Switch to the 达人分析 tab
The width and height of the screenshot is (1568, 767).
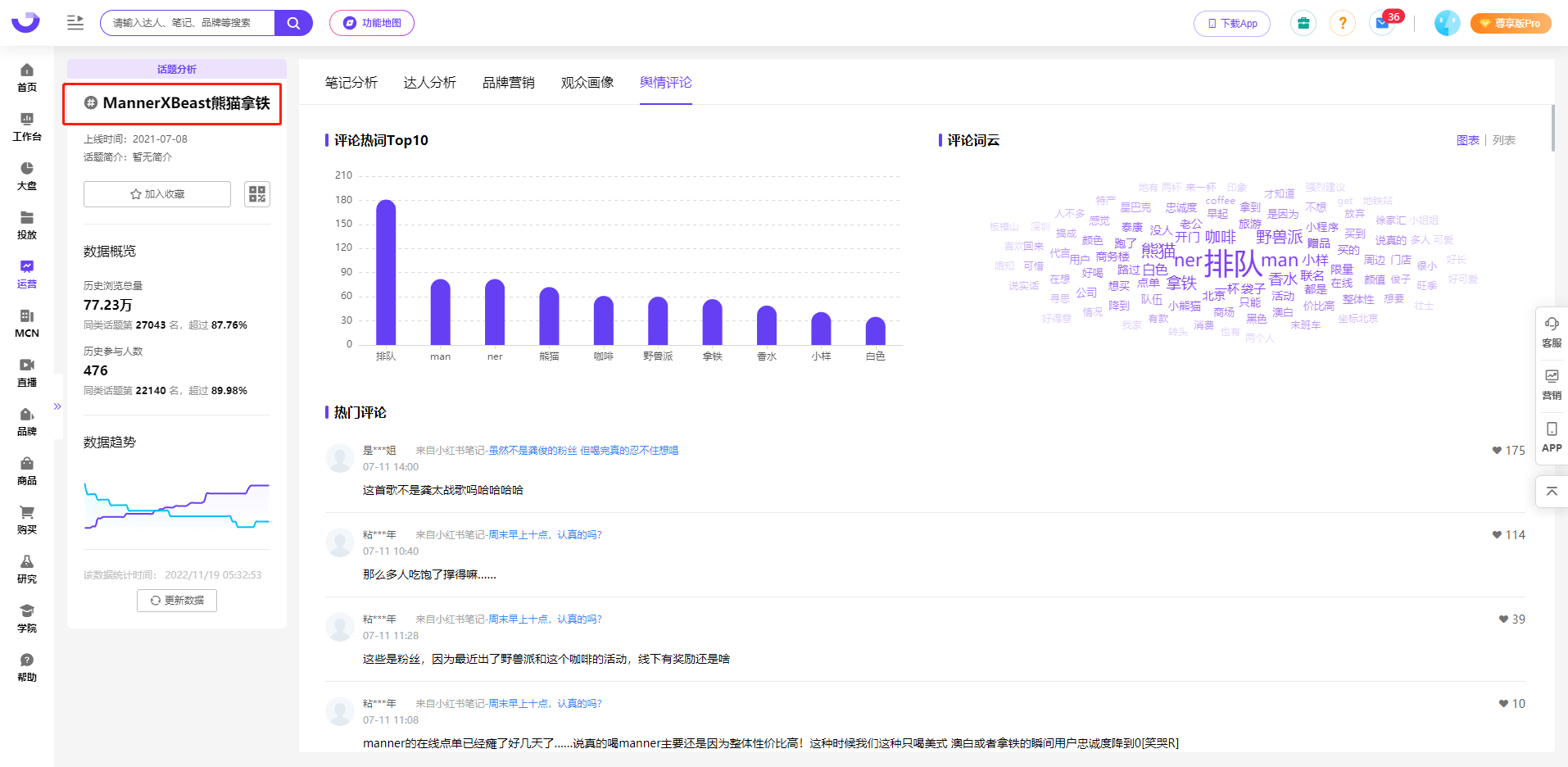tap(430, 82)
